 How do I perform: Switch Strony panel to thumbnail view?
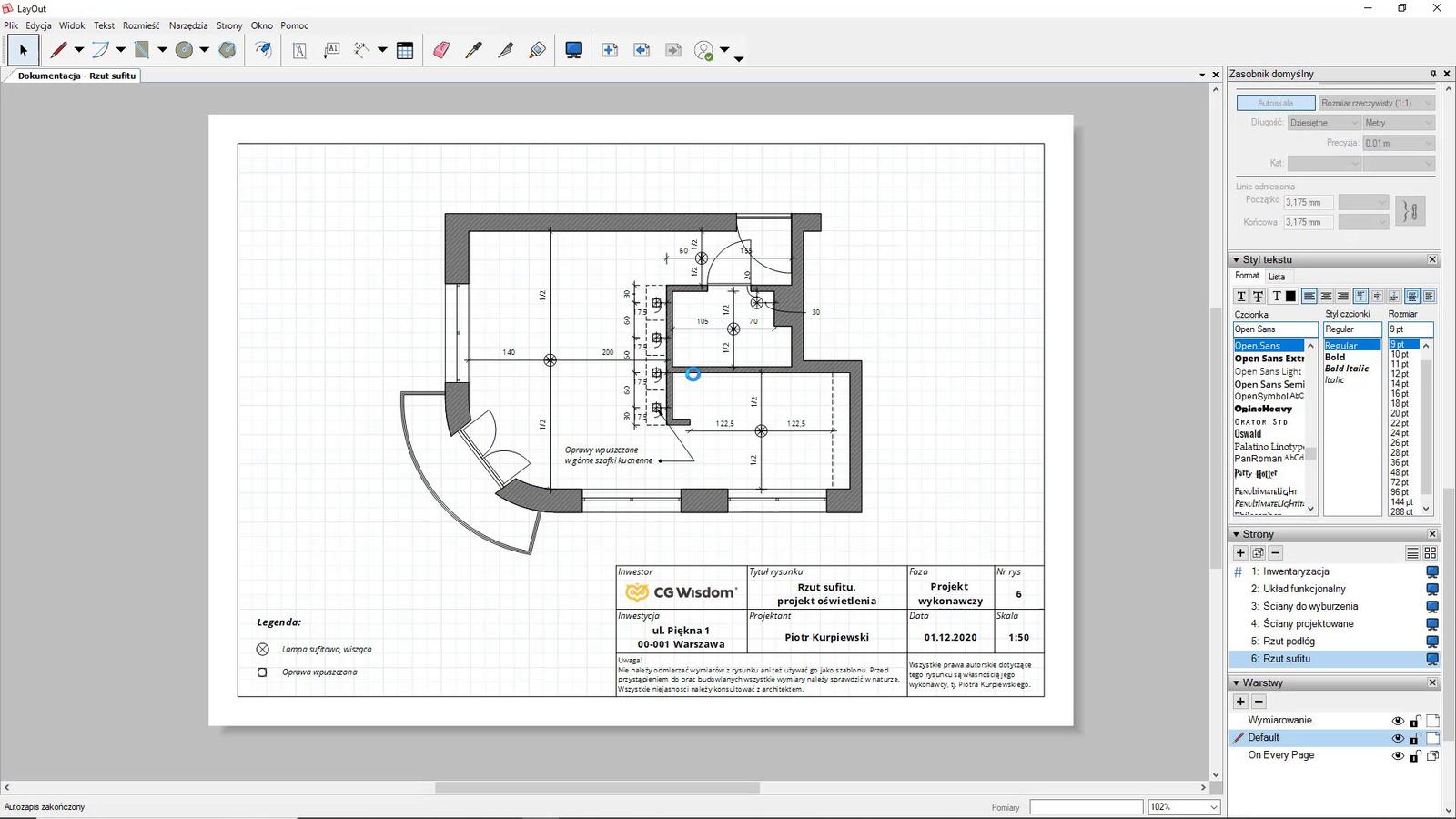click(1430, 553)
